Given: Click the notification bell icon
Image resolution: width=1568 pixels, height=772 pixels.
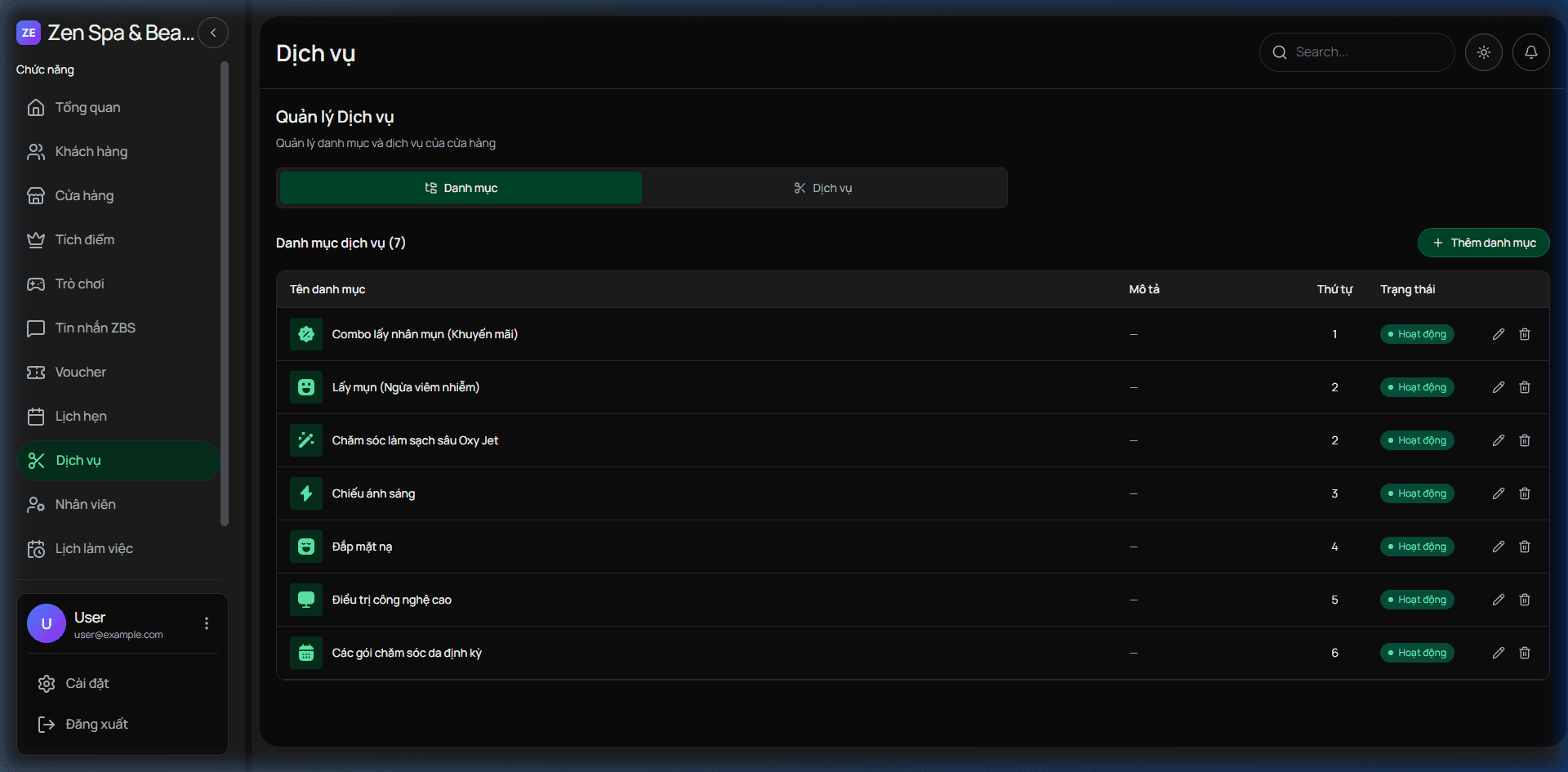Looking at the screenshot, I should [x=1530, y=52].
